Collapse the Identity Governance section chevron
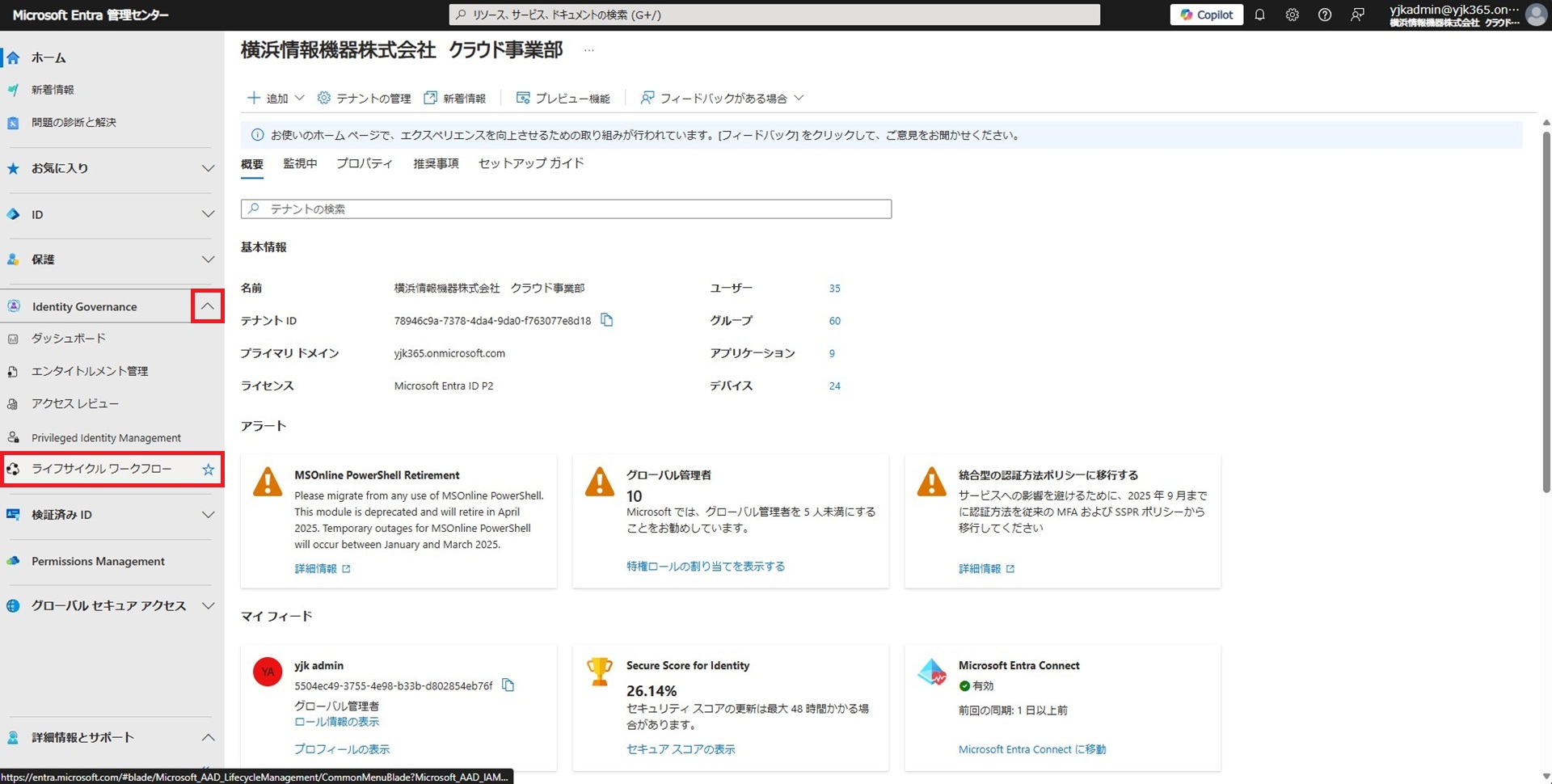 click(208, 306)
